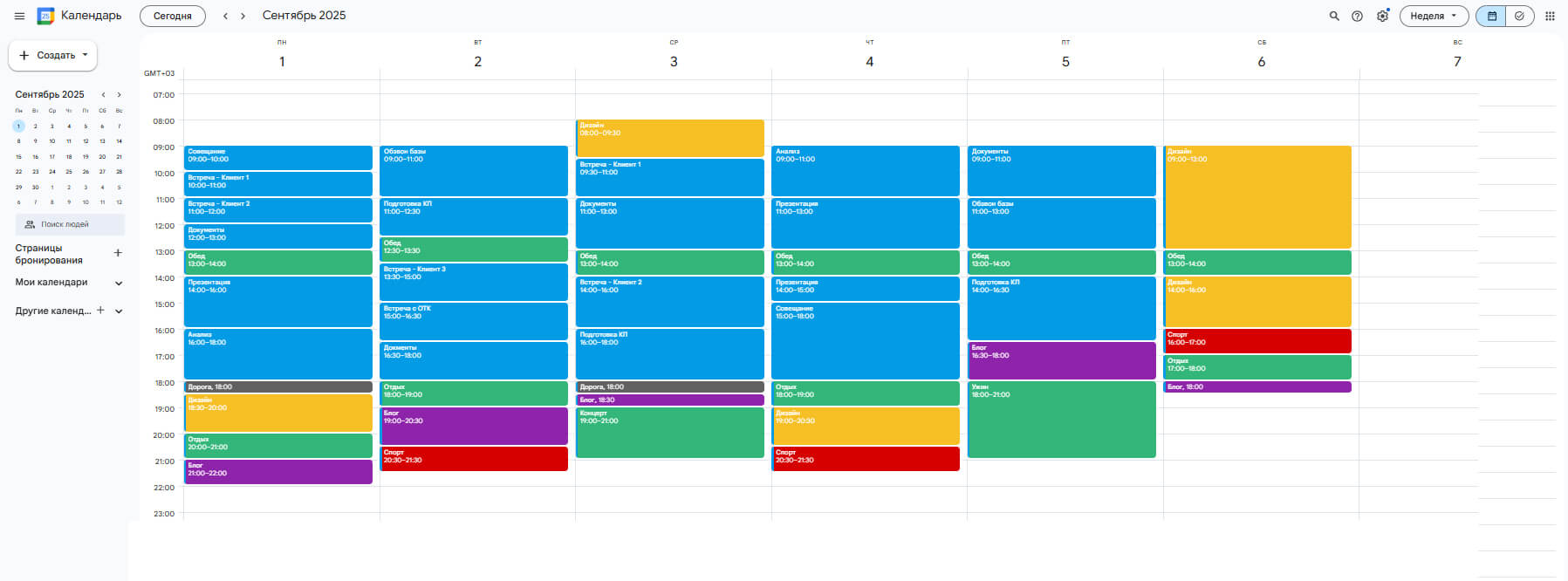Open Saturday Спорт 16:00–17:00 event
The width and height of the screenshot is (1568, 581).
1257,341
